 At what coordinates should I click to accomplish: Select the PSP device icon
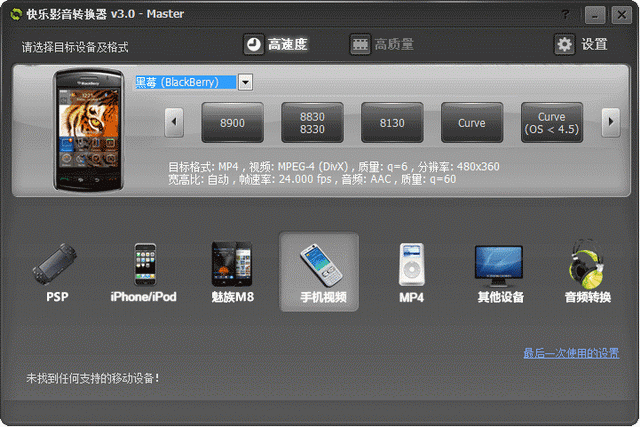tap(56, 272)
